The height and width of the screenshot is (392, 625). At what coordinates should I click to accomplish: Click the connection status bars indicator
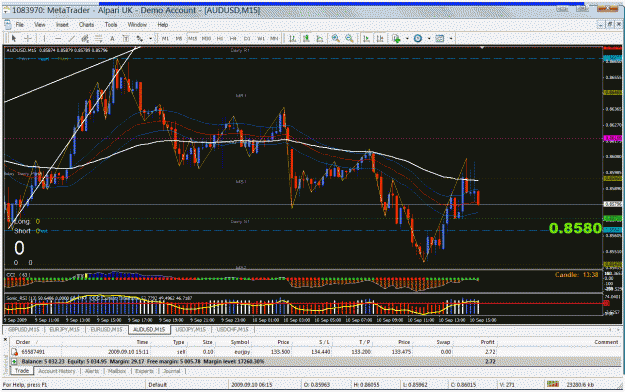(552, 384)
